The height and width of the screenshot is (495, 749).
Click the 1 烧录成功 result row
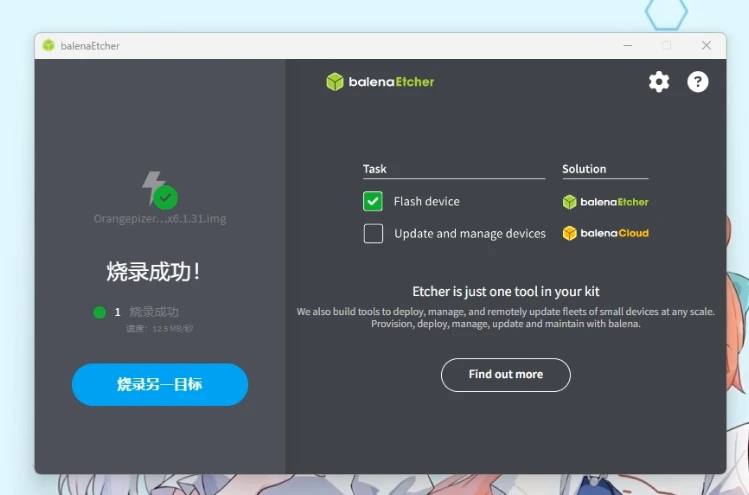[137, 312]
